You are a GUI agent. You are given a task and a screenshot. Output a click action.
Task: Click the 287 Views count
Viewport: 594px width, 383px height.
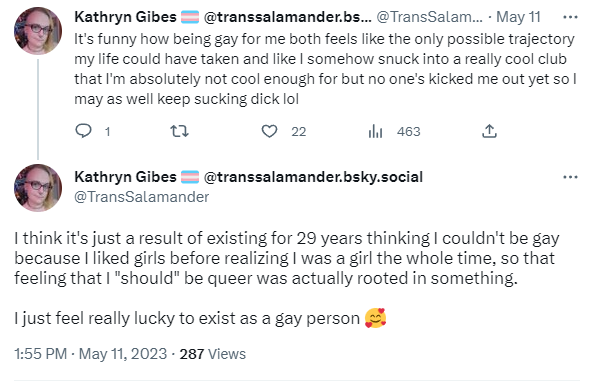[x=213, y=354]
